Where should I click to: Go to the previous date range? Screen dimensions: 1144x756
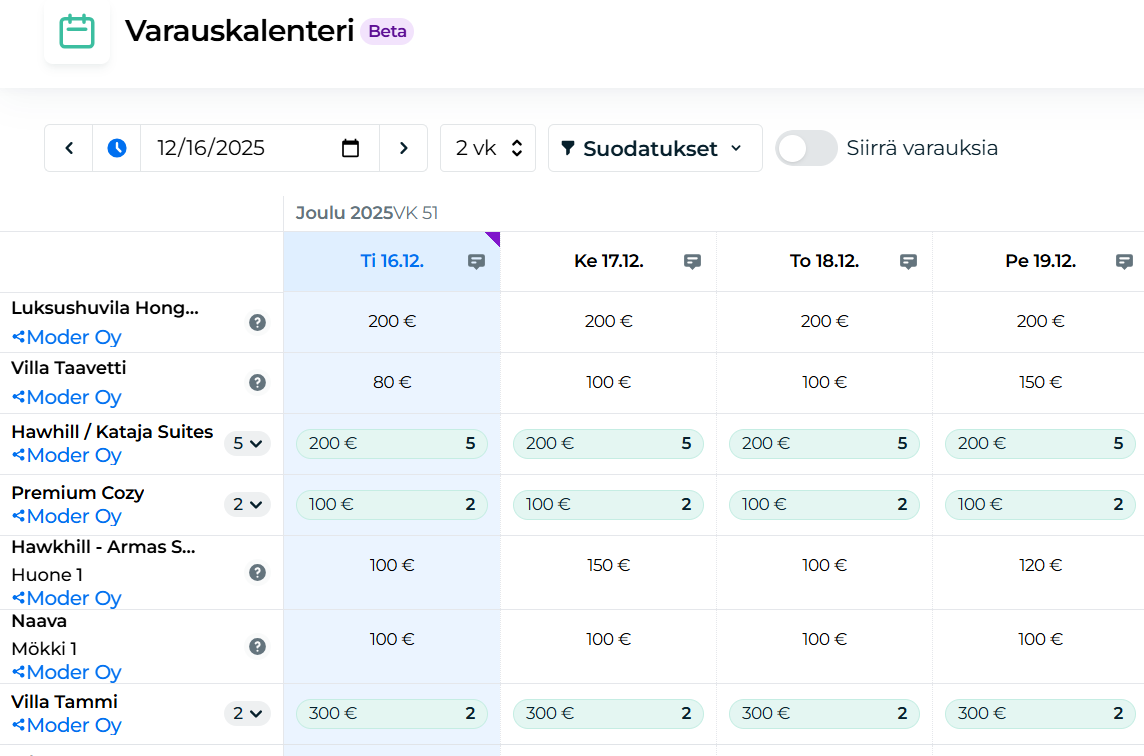[68, 147]
